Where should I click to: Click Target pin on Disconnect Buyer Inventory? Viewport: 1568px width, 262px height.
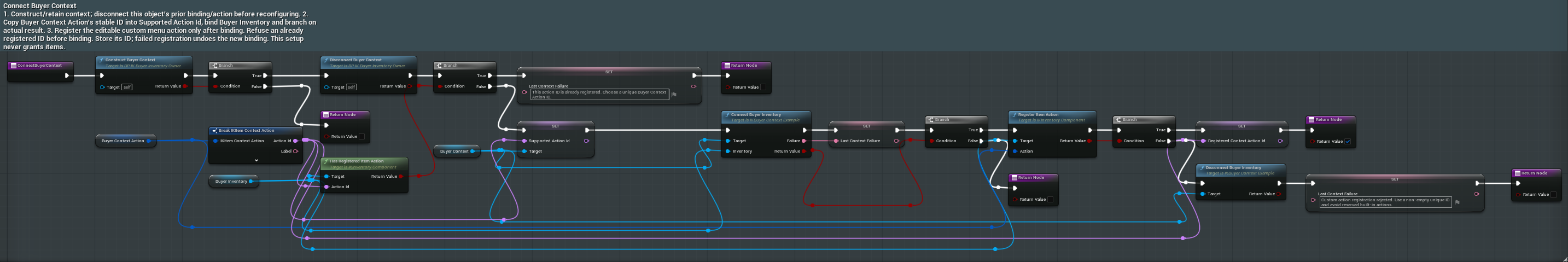coord(1203,194)
